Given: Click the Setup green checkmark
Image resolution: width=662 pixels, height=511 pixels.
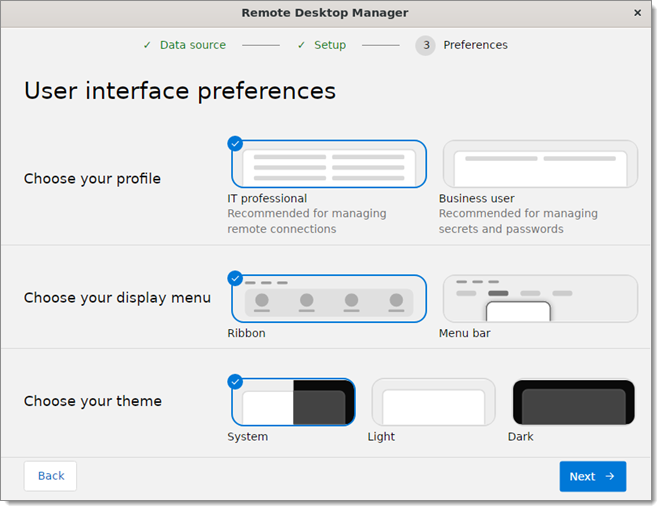Looking at the screenshot, I should tap(301, 45).
